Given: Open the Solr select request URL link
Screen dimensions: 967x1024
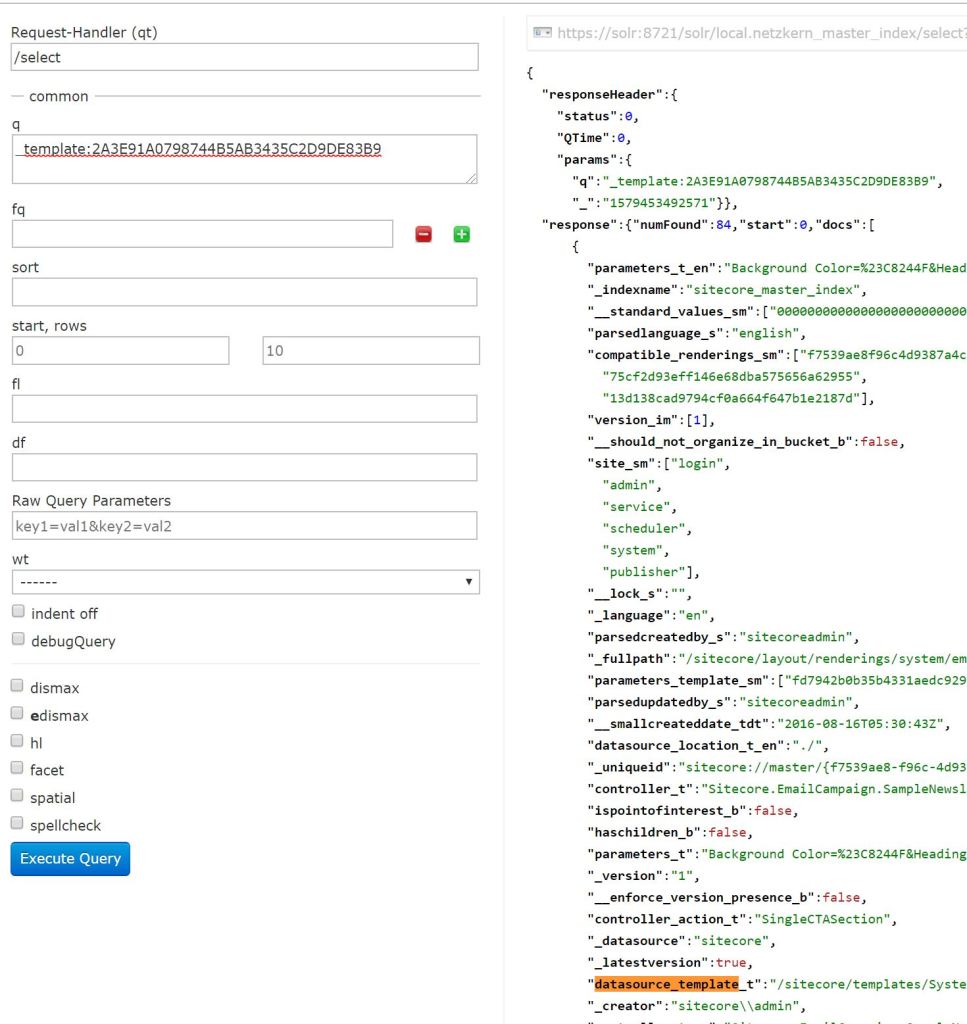Looking at the screenshot, I should 760,33.
